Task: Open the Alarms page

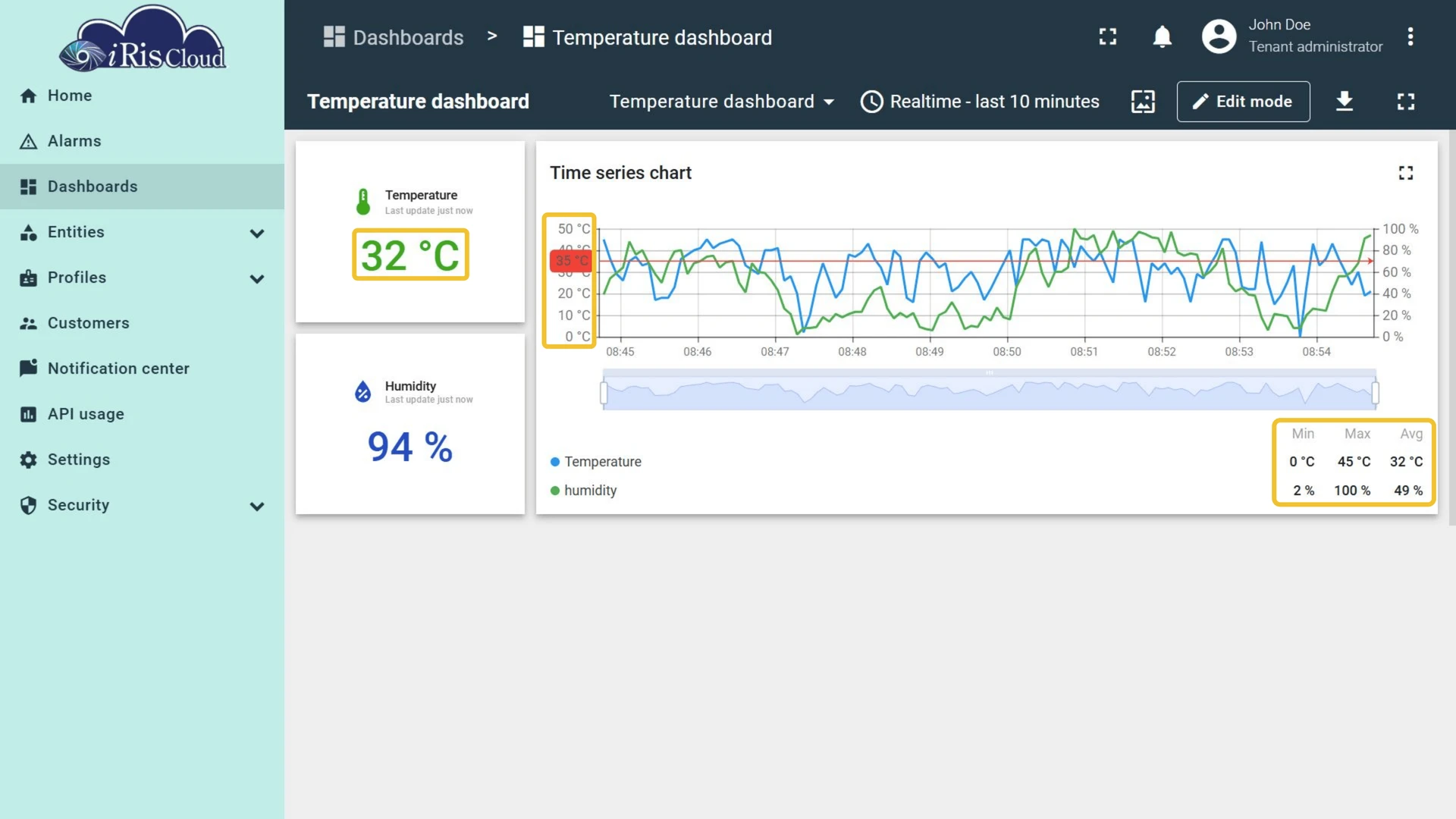Action: [x=142, y=141]
